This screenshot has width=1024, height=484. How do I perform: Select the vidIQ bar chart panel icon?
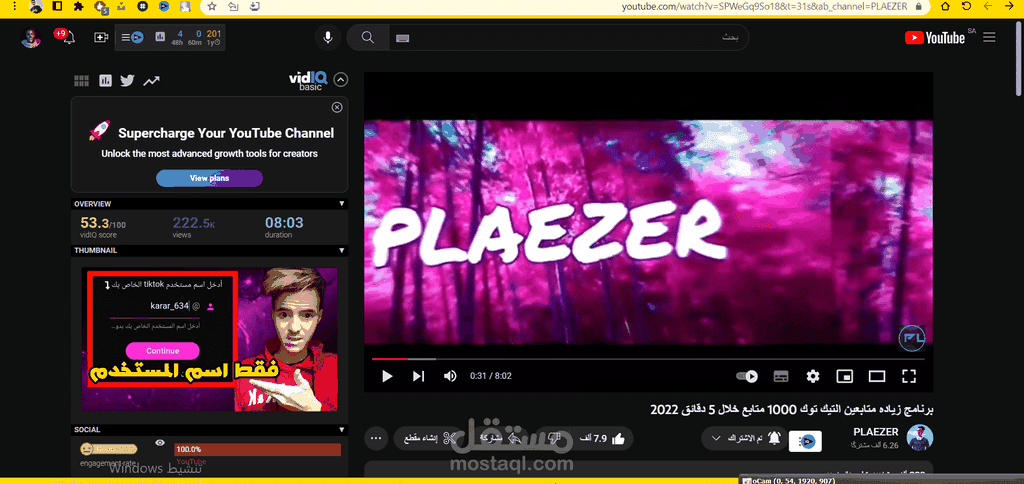(105, 81)
